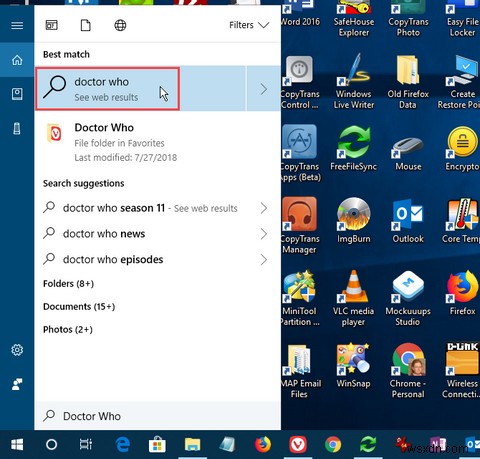Open Core Temp desktop icon

pos(461,221)
